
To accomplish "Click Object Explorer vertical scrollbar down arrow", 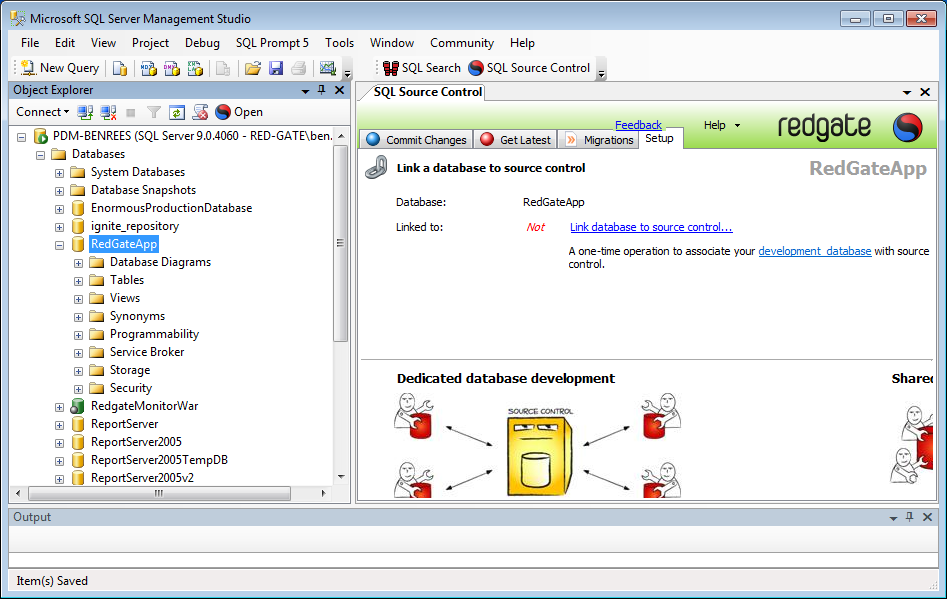I will point(341,477).
